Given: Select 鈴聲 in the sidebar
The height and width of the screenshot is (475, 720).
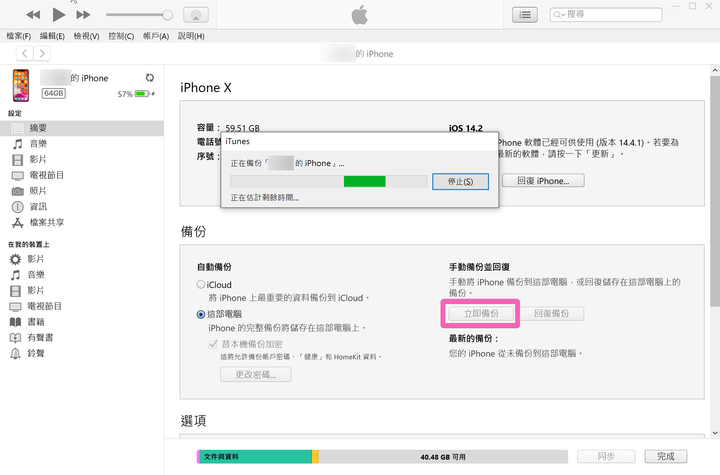Looking at the screenshot, I should click(x=82, y=353).
